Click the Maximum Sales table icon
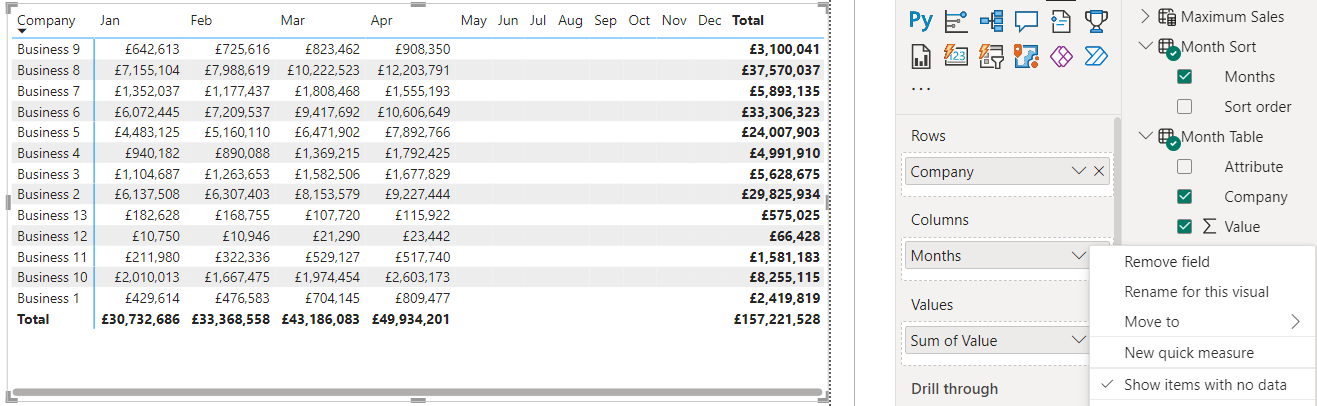 click(1167, 17)
